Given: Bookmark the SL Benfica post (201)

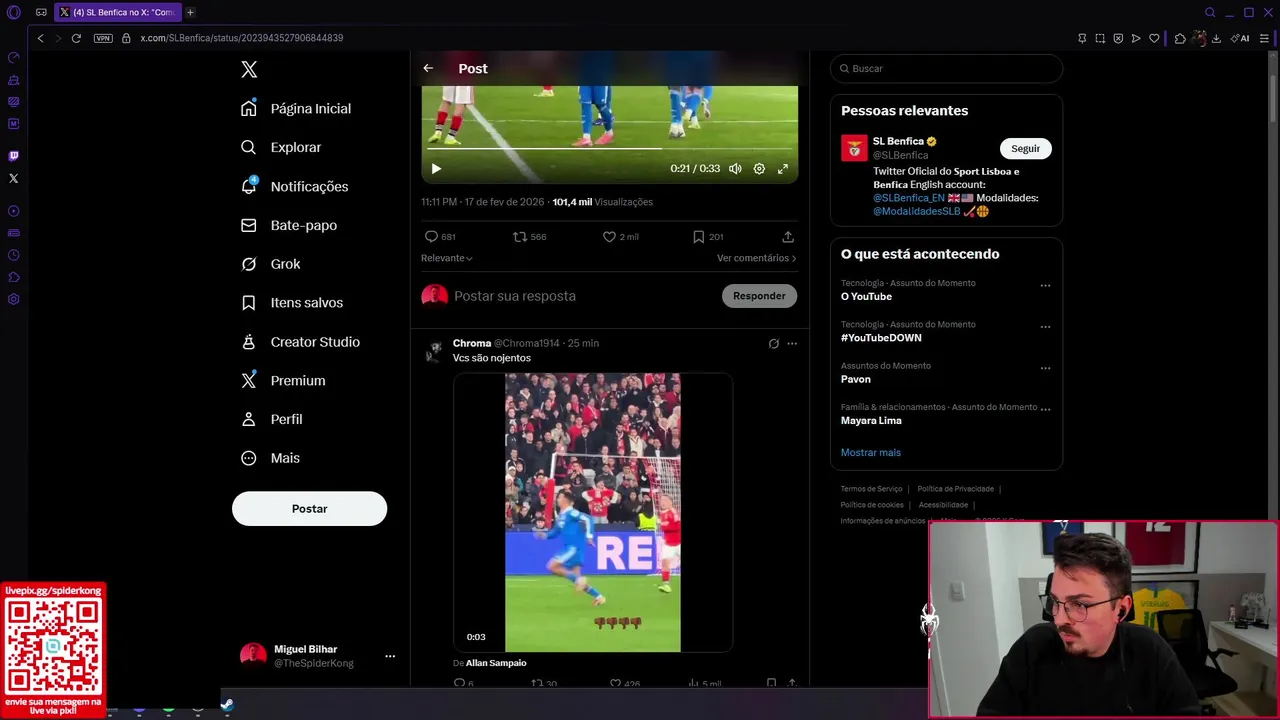Looking at the screenshot, I should (x=708, y=237).
